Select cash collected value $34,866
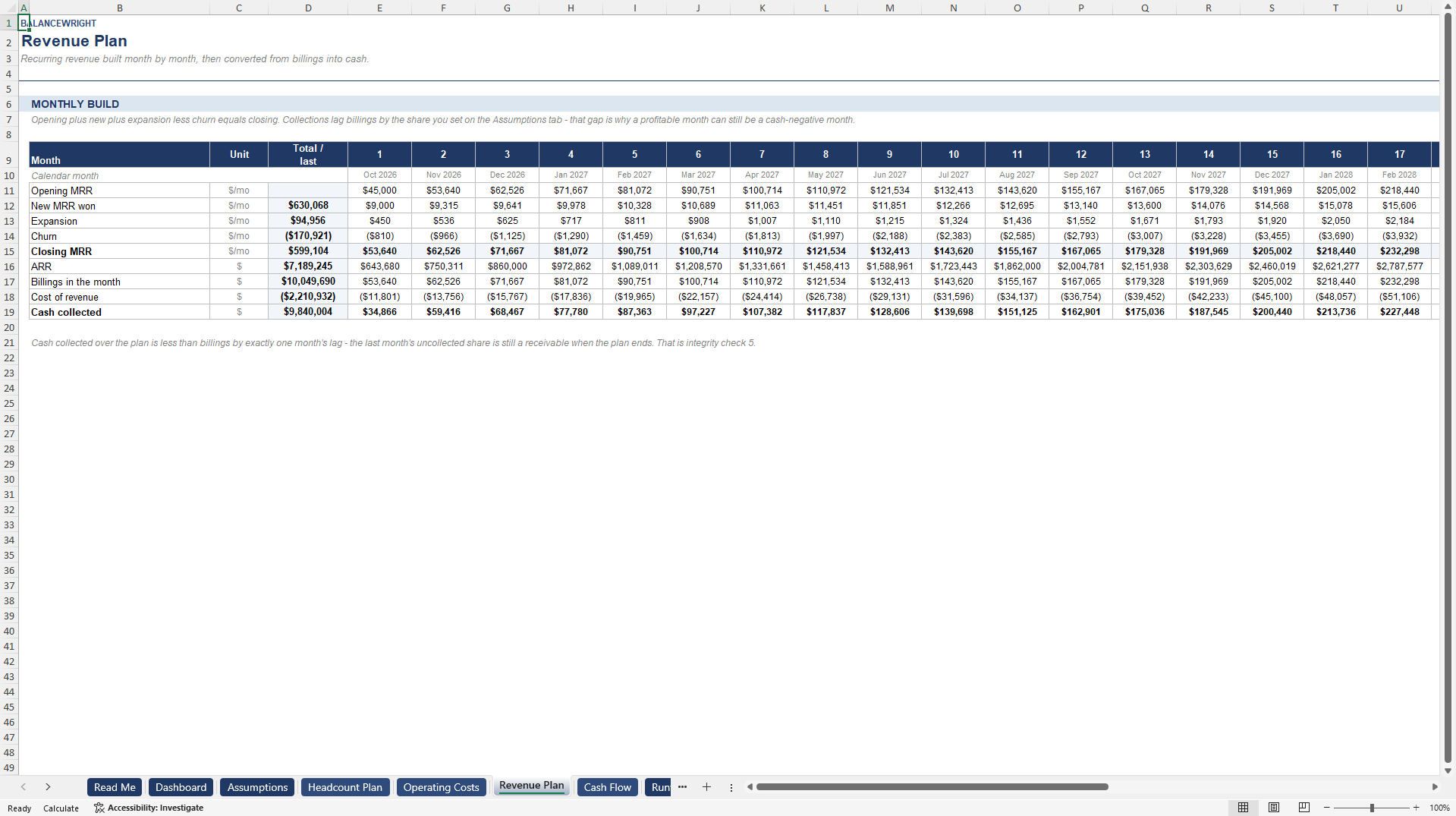Viewport: 1456px width, 816px height. click(x=379, y=312)
